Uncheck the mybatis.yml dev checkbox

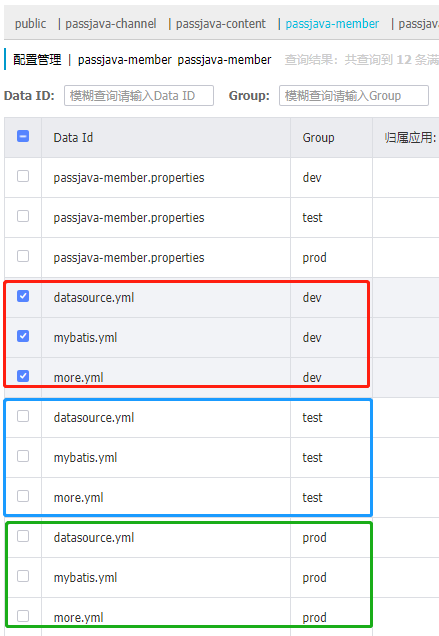tap(23, 336)
